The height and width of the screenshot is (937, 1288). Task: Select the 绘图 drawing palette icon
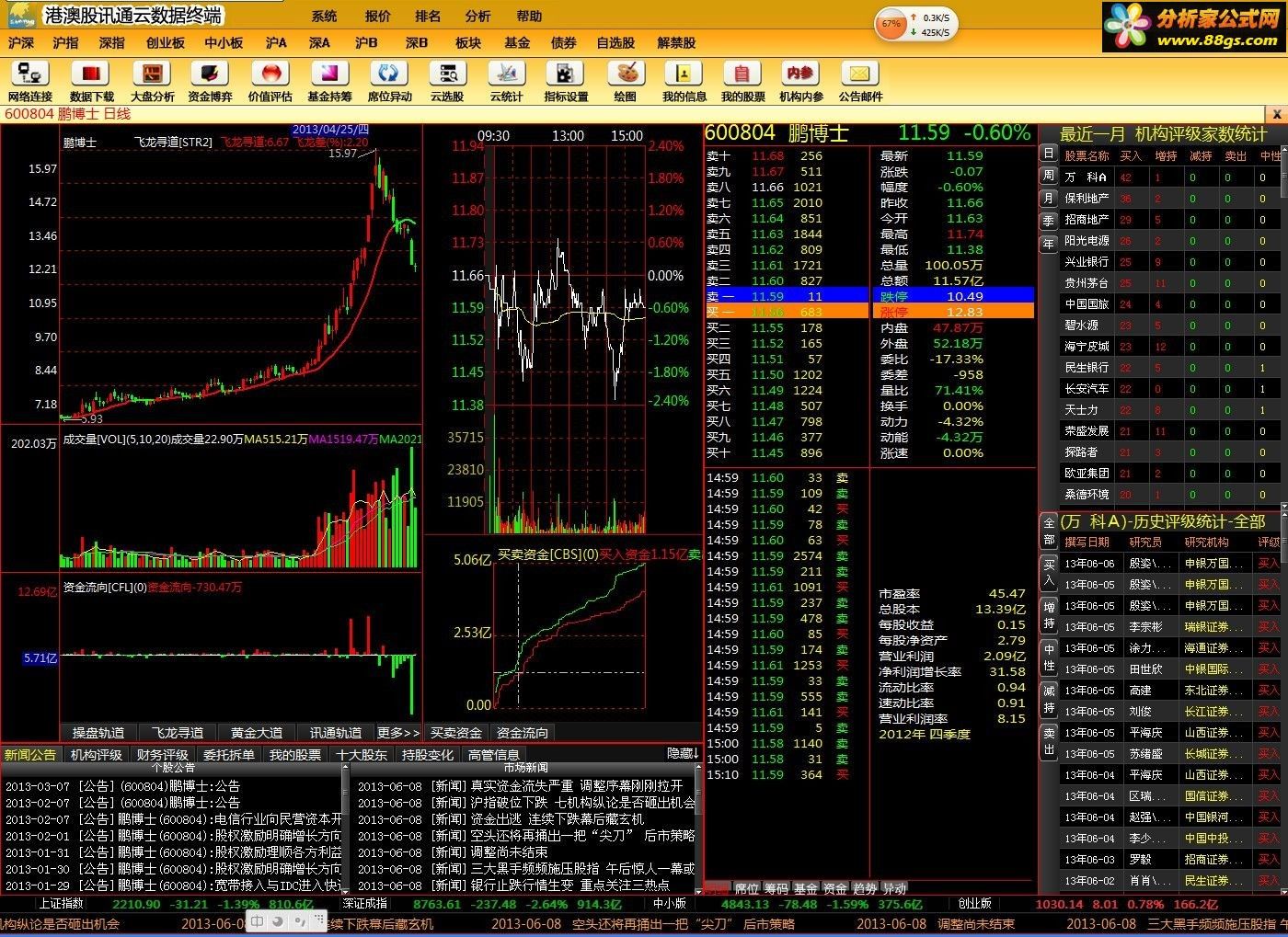pyautogui.click(x=626, y=81)
